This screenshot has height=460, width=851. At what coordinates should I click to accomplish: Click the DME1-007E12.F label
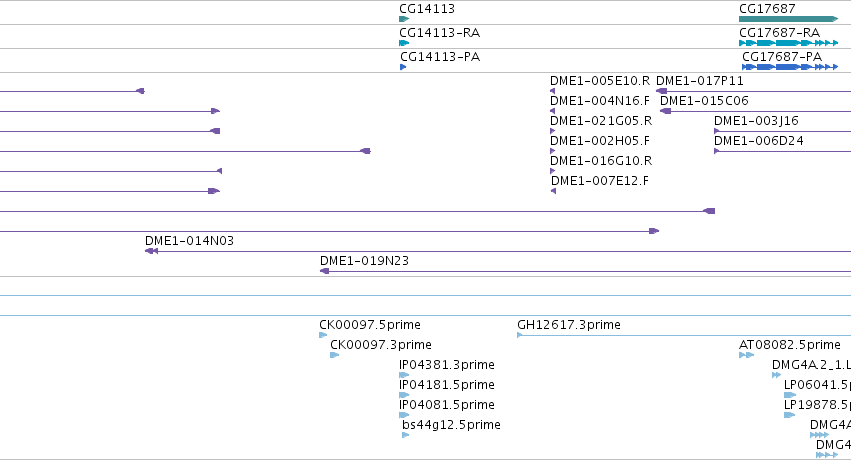[600, 181]
